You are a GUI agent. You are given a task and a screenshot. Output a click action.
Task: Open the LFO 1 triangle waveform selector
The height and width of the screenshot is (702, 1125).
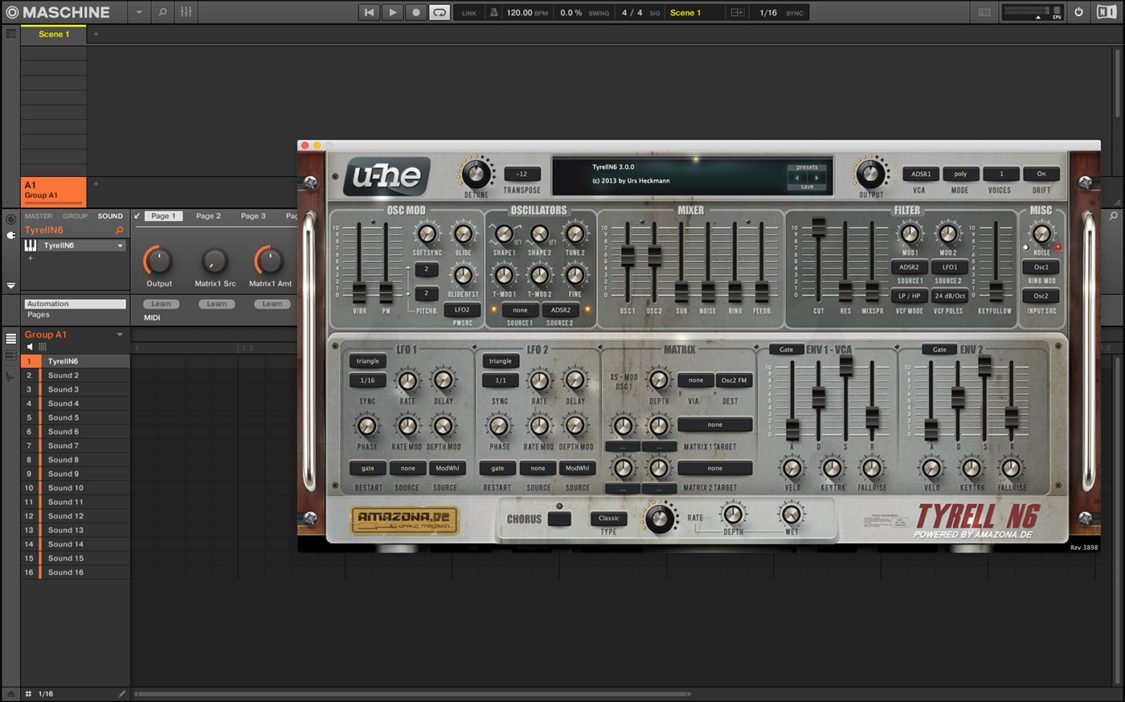tap(366, 361)
